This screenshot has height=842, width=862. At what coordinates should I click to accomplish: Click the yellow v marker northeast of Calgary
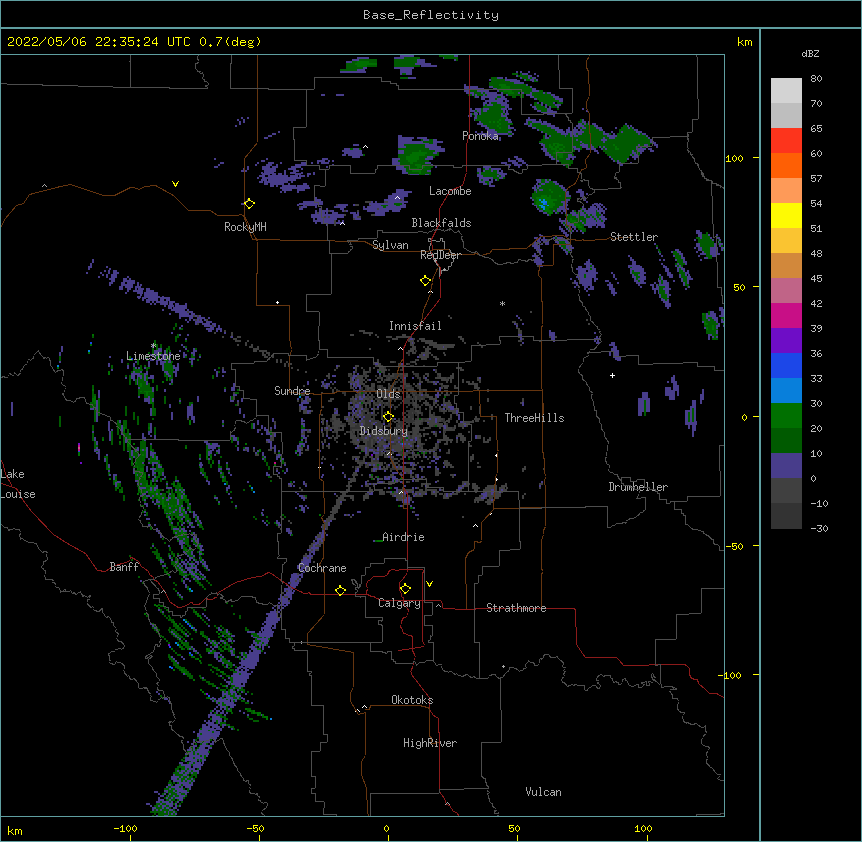[x=429, y=584]
